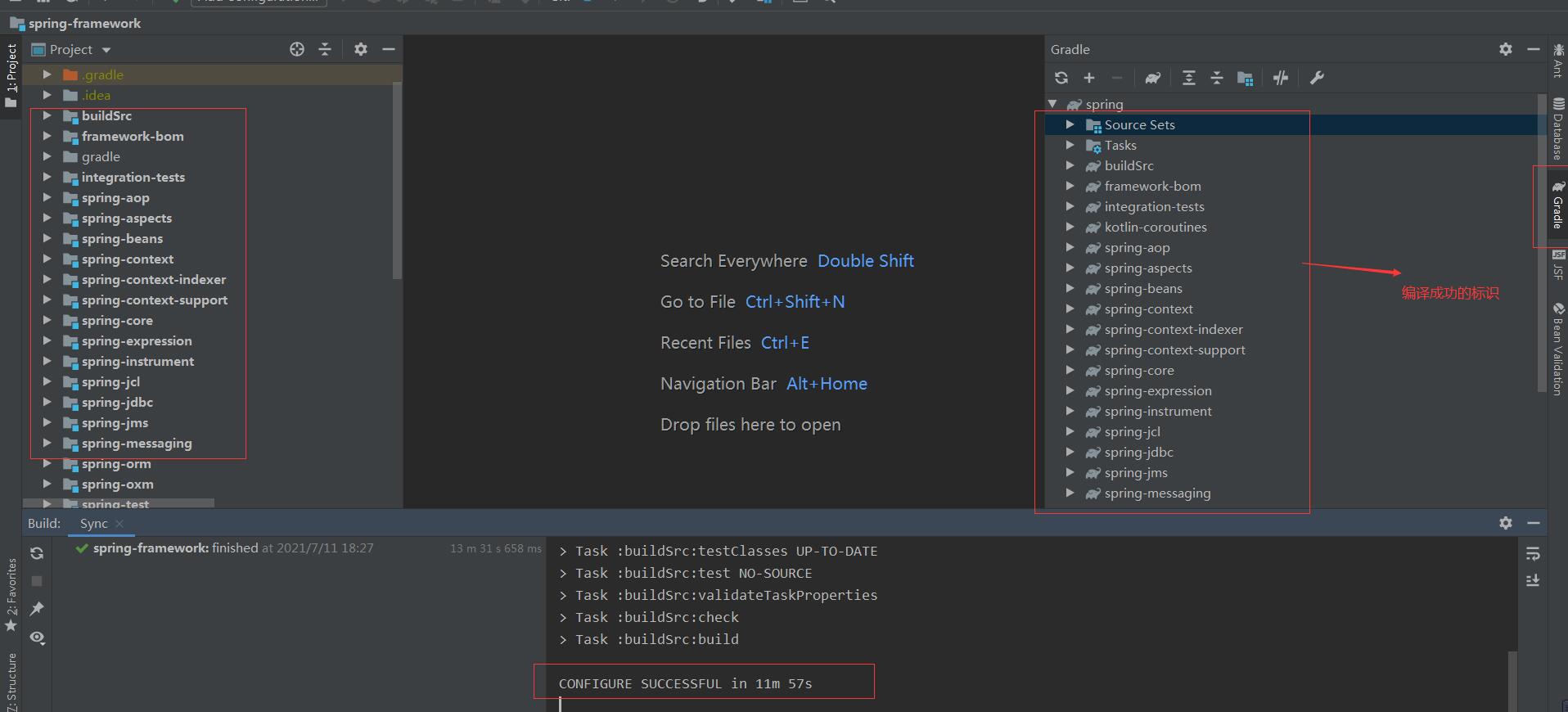Screen dimensions: 1568x712
Task: Open the Build panel settings gear
Action: (1506, 522)
